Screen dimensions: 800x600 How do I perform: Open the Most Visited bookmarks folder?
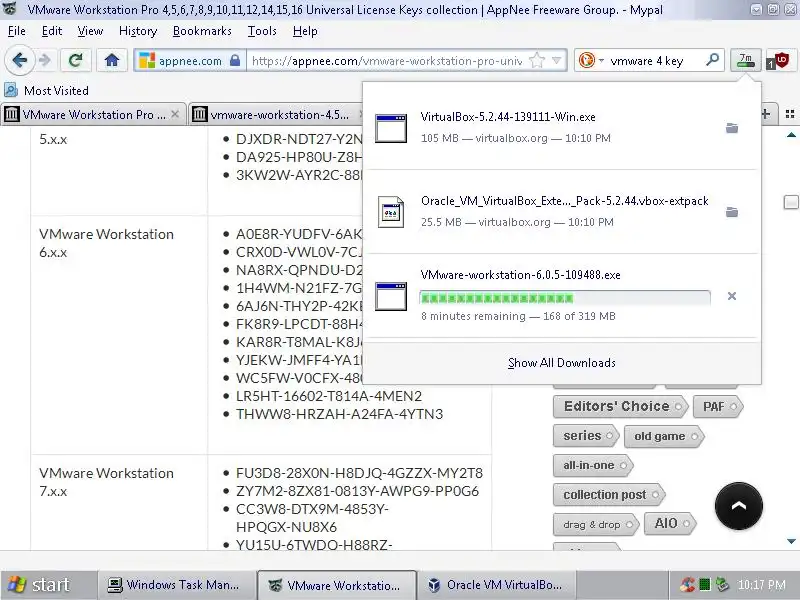(46, 90)
